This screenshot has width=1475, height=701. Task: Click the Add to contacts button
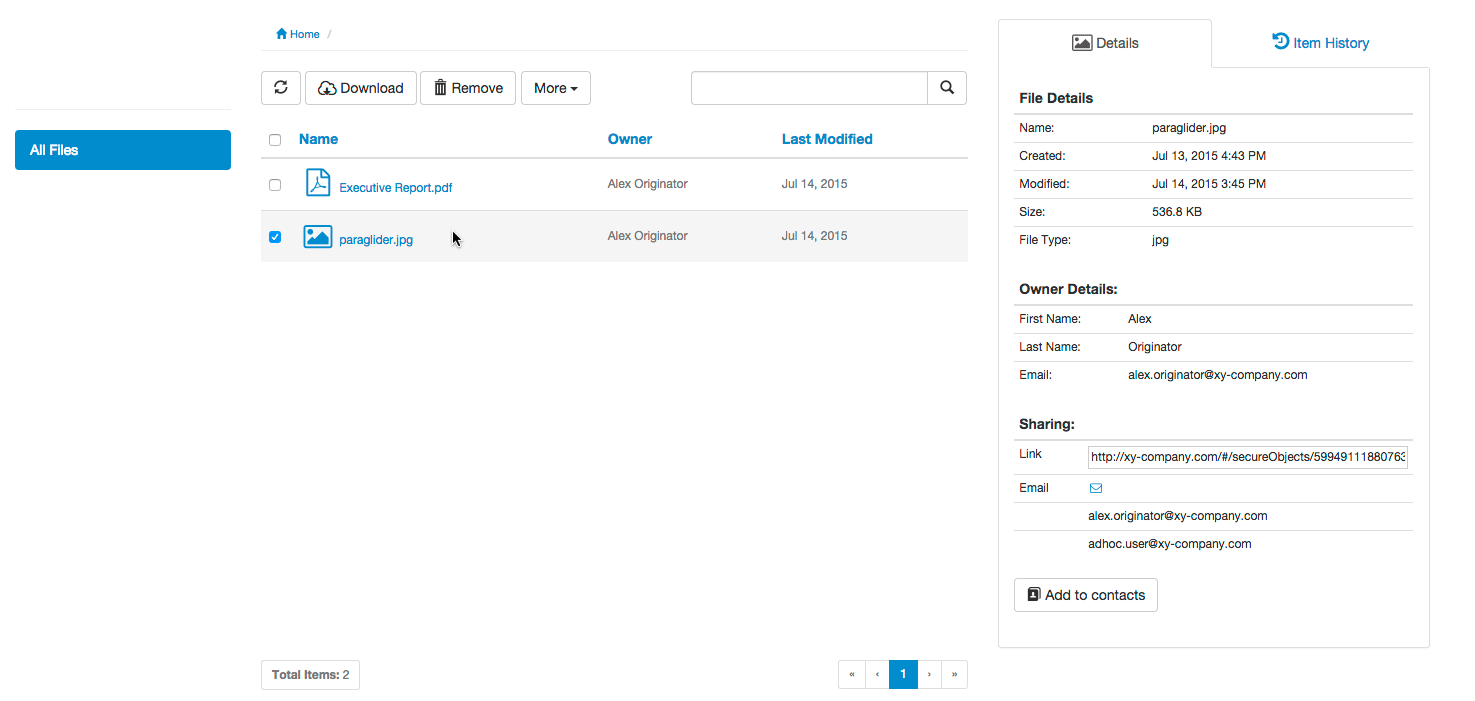click(1086, 595)
